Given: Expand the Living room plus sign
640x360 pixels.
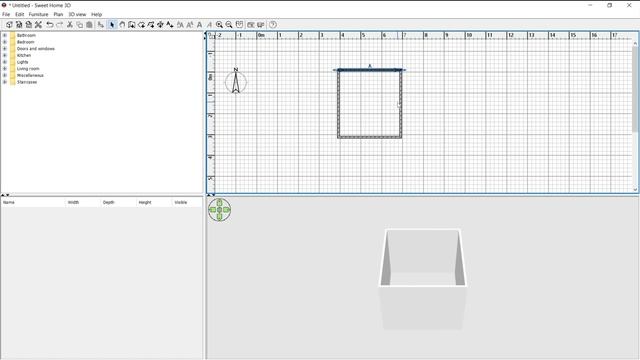Looking at the screenshot, I should click(x=5, y=69).
